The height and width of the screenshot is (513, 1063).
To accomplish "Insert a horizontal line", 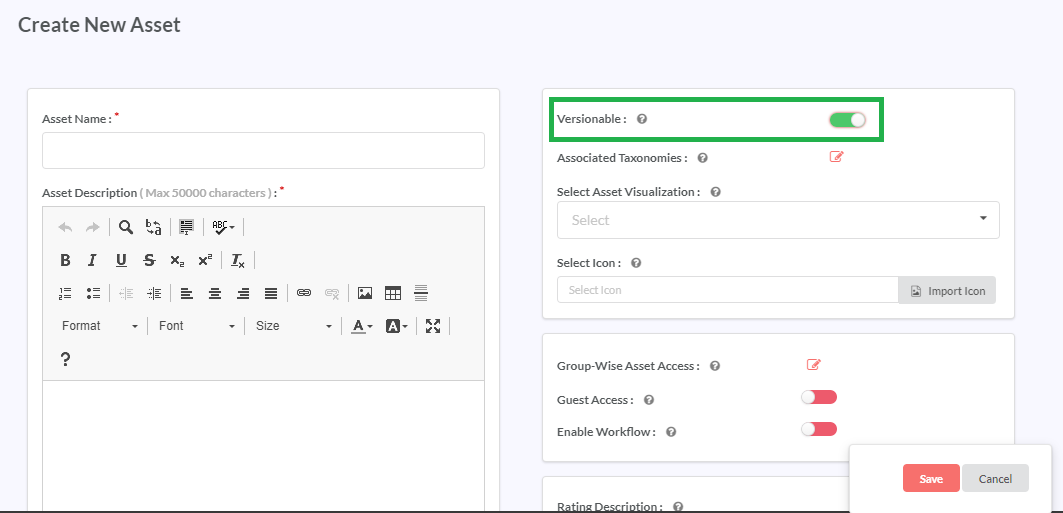I will pyautogui.click(x=421, y=293).
